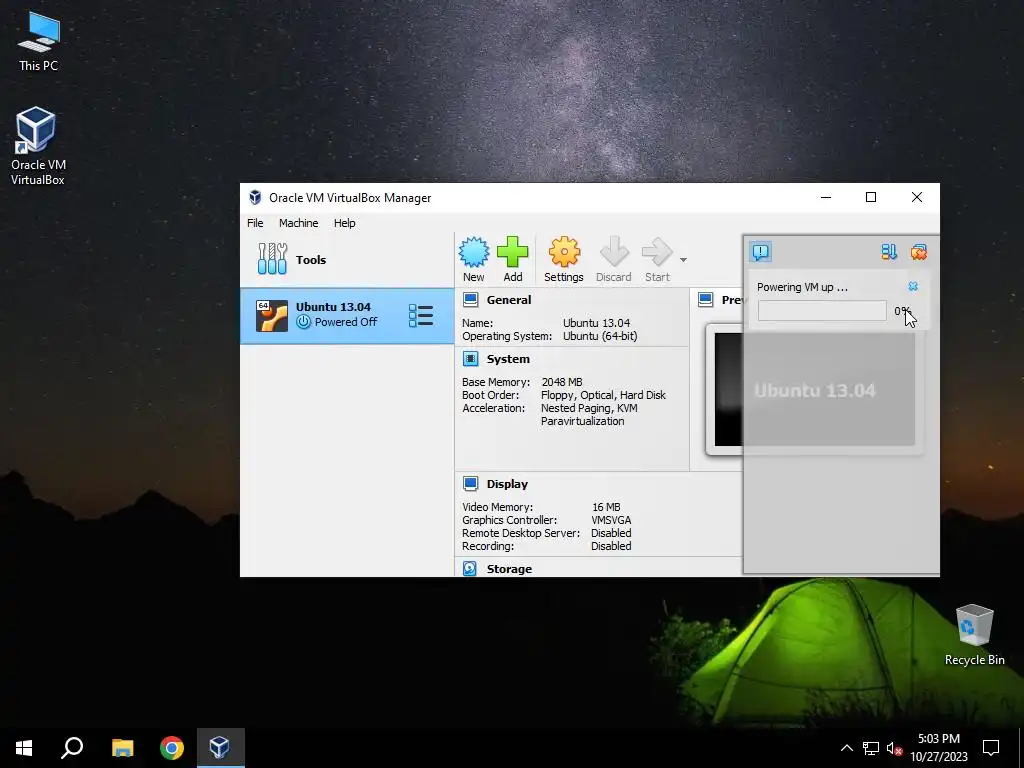The width and height of the screenshot is (1024, 768).
Task: Click the VirtualBox logo in the title bar
Action: [x=255, y=197]
